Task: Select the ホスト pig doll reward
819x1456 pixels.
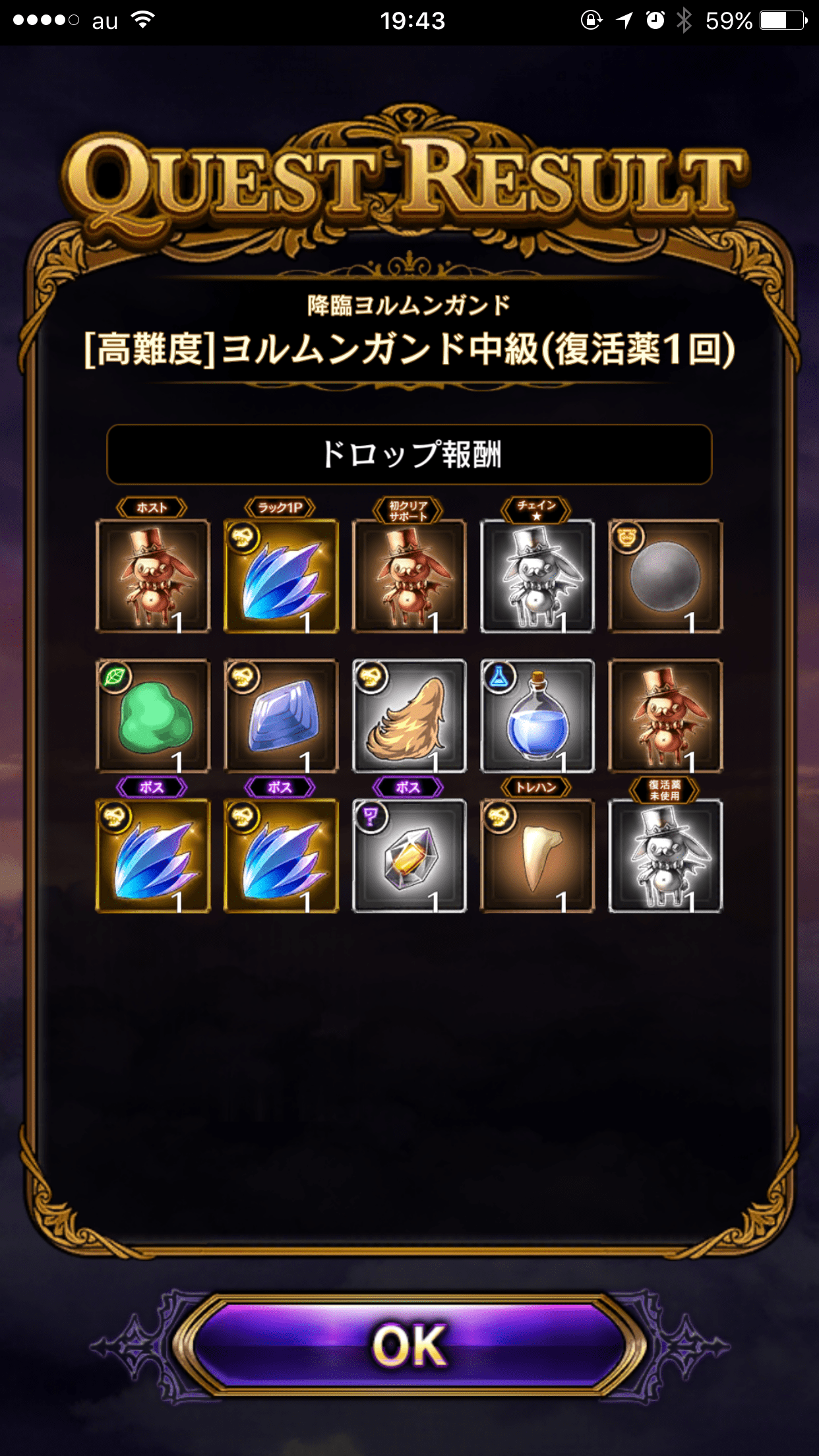Action: (x=153, y=576)
